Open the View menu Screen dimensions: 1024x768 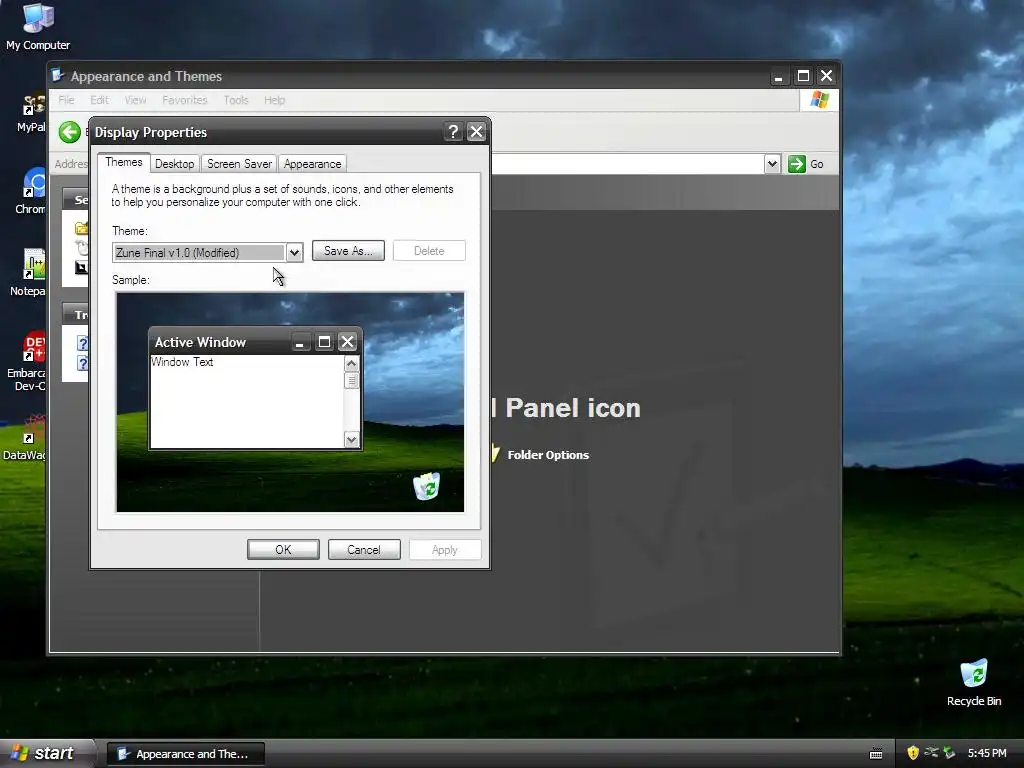(135, 100)
